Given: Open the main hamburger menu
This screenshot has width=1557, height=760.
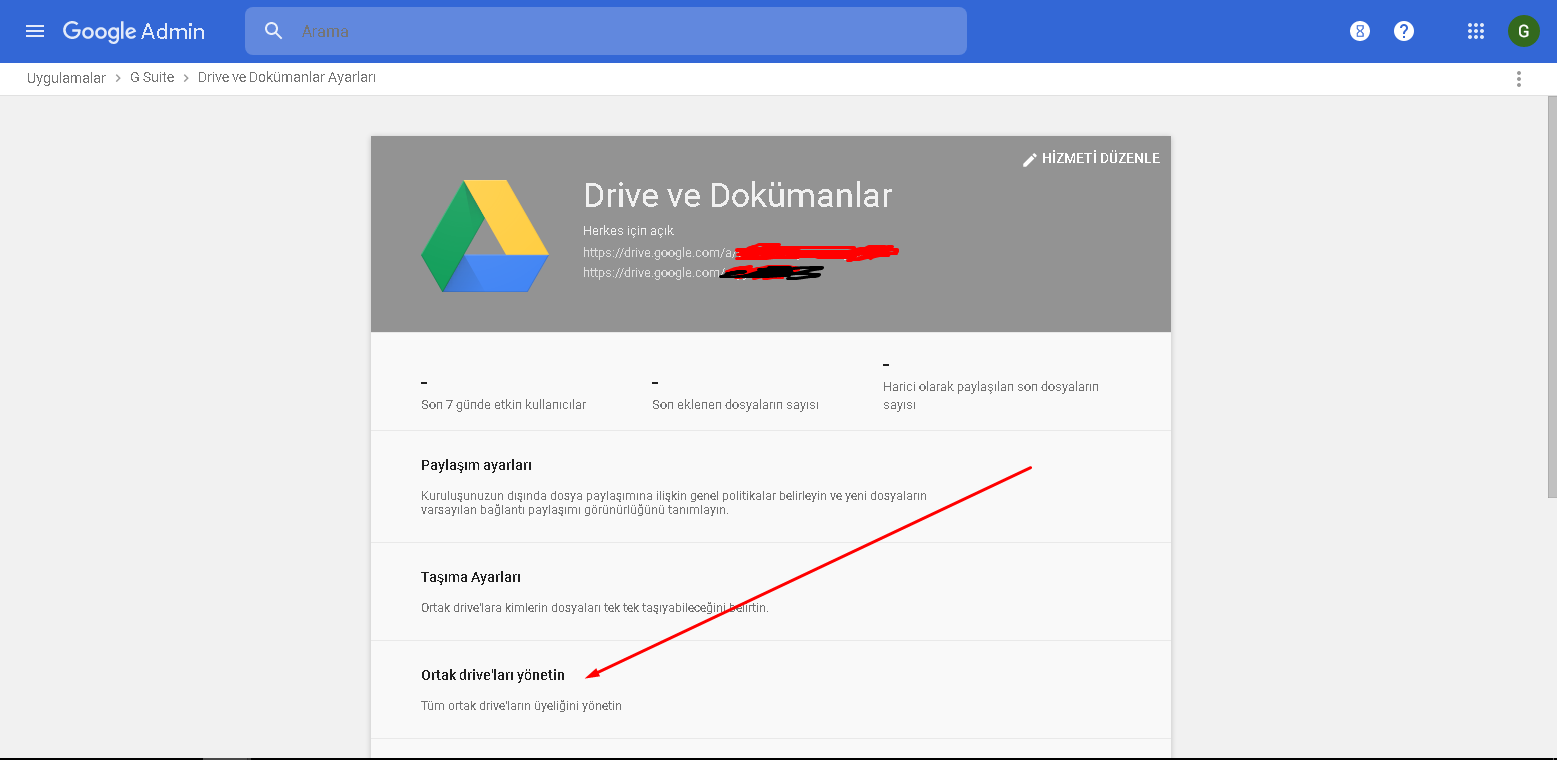Looking at the screenshot, I should [35, 31].
